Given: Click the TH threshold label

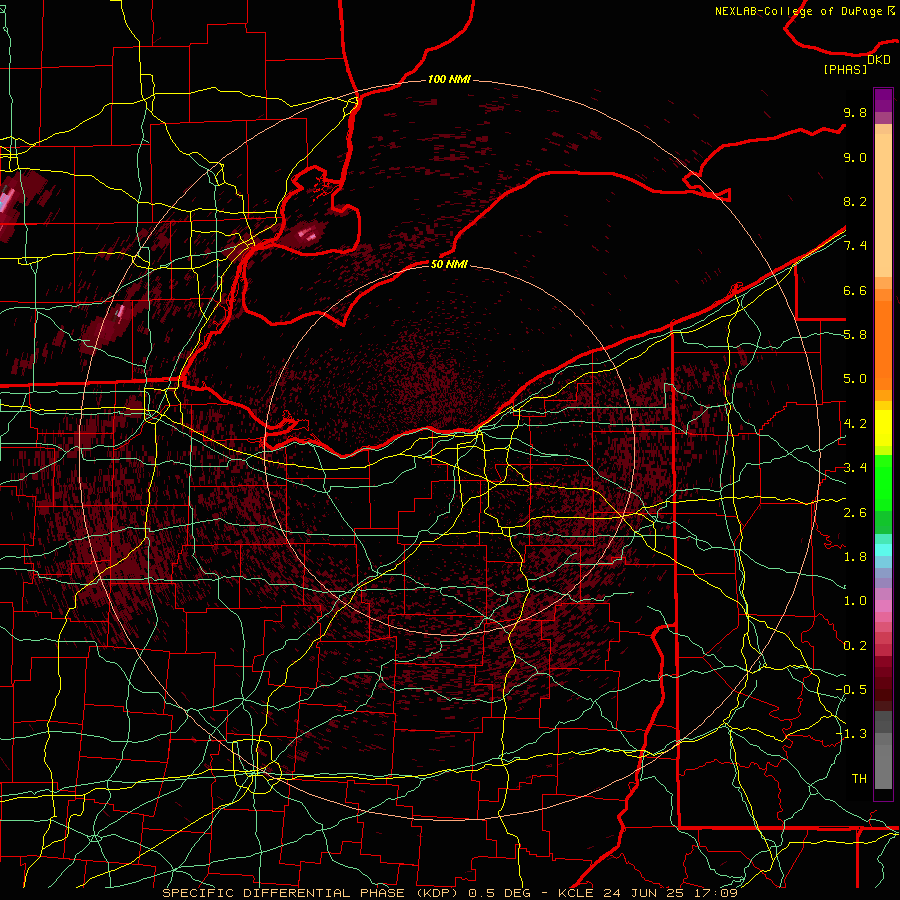Looking at the screenshot, I should pos(859,779).
